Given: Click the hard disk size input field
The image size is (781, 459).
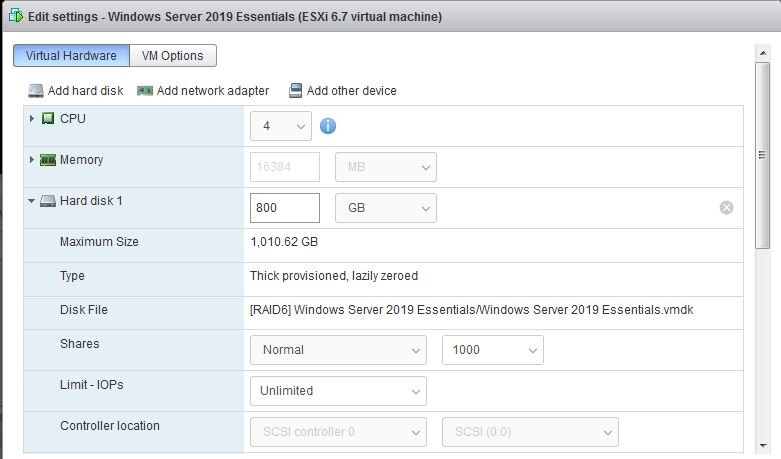Looking at the screenshot, I should click(x=284, y=208).
